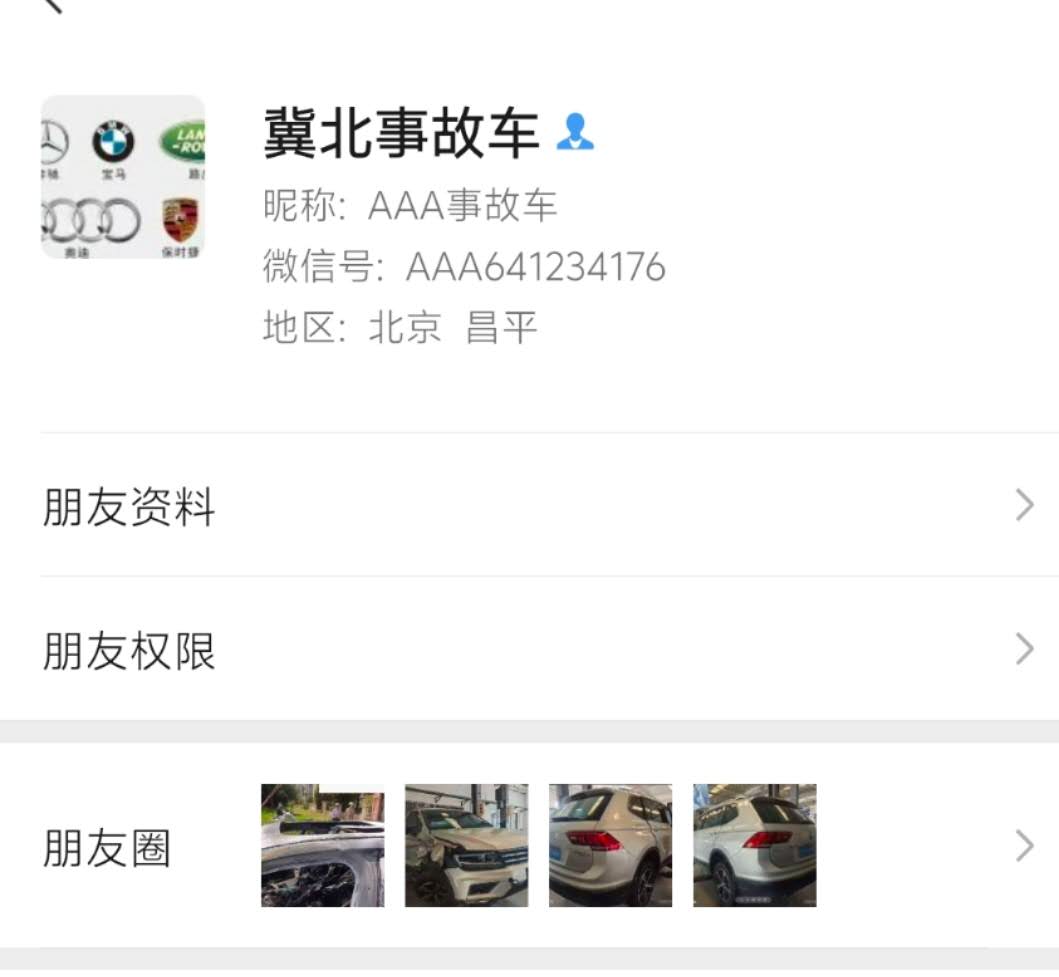
Task: View the burnt car Moments thumbnail
Action: tap(323, 845)
